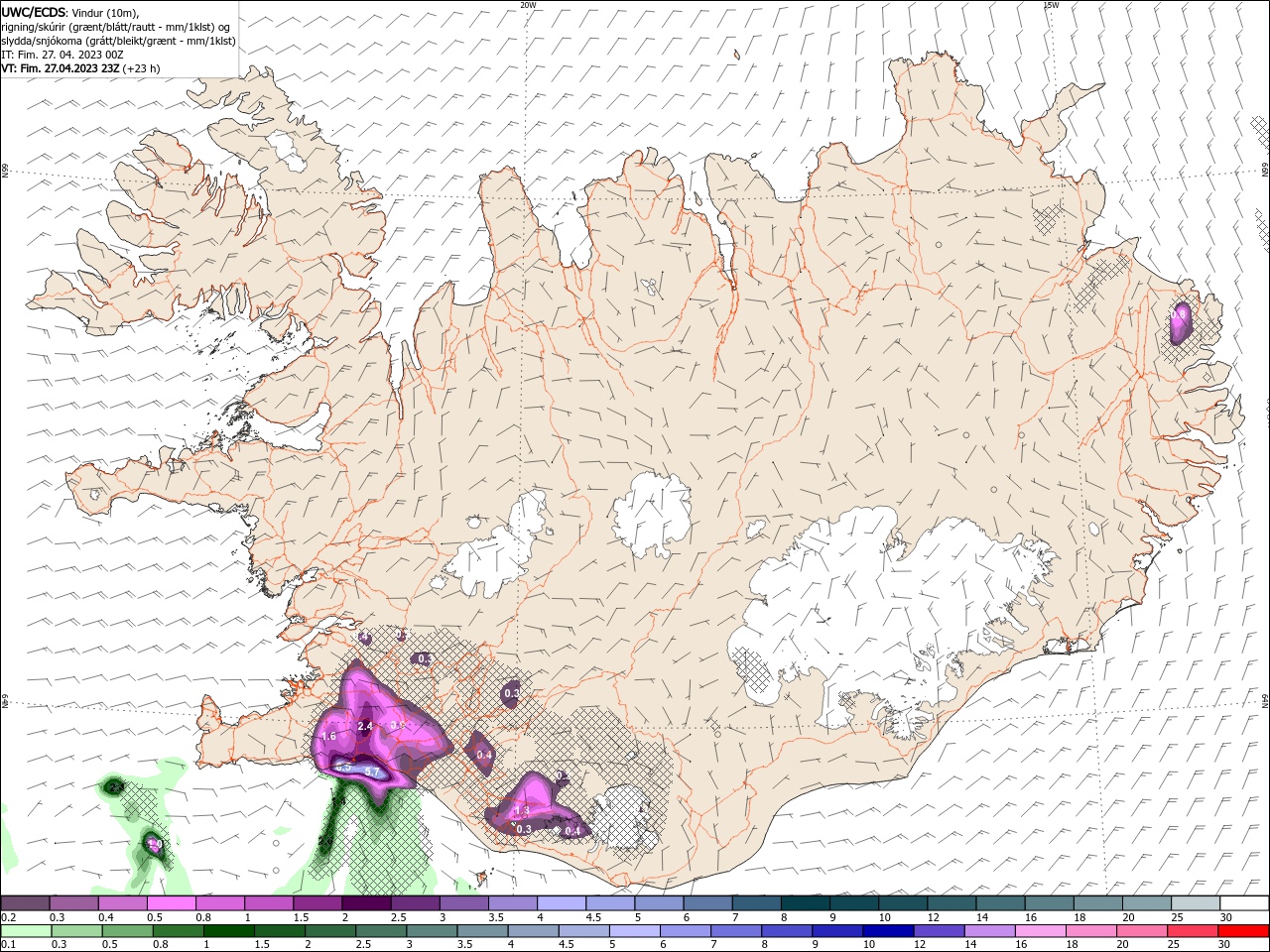
Task: Click the '30' label under snow legend
Action: pos(1226,917)
